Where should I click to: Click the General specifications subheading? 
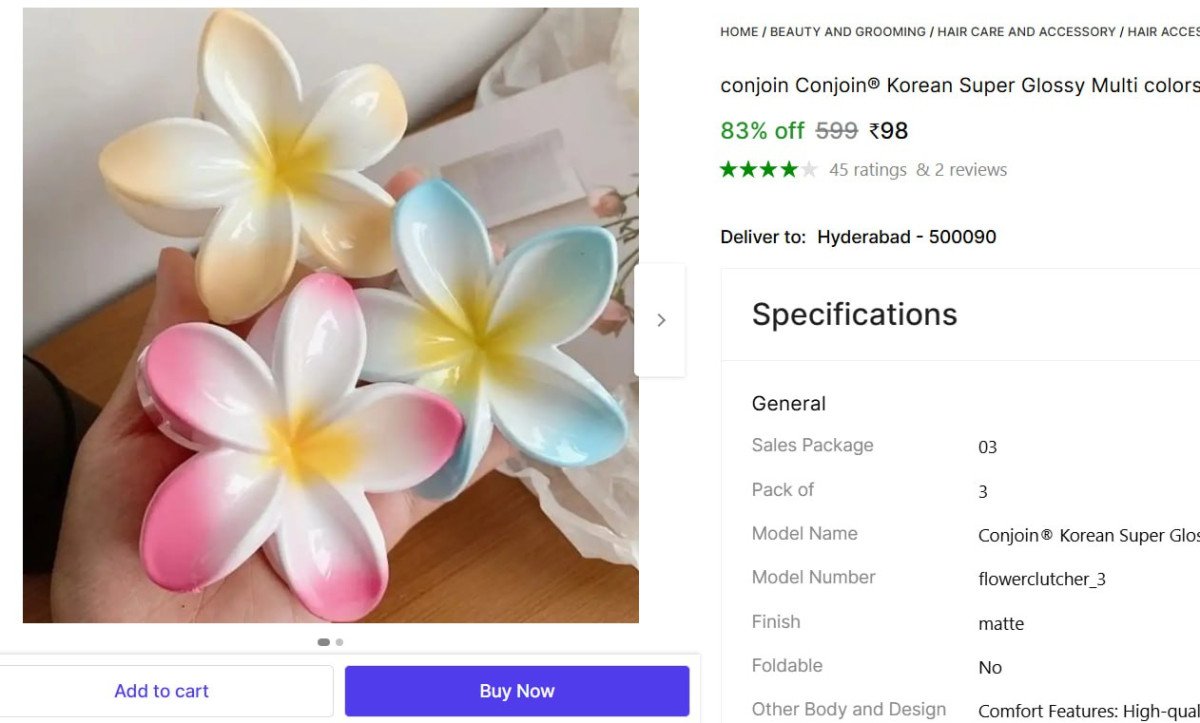tap(788, 404)
